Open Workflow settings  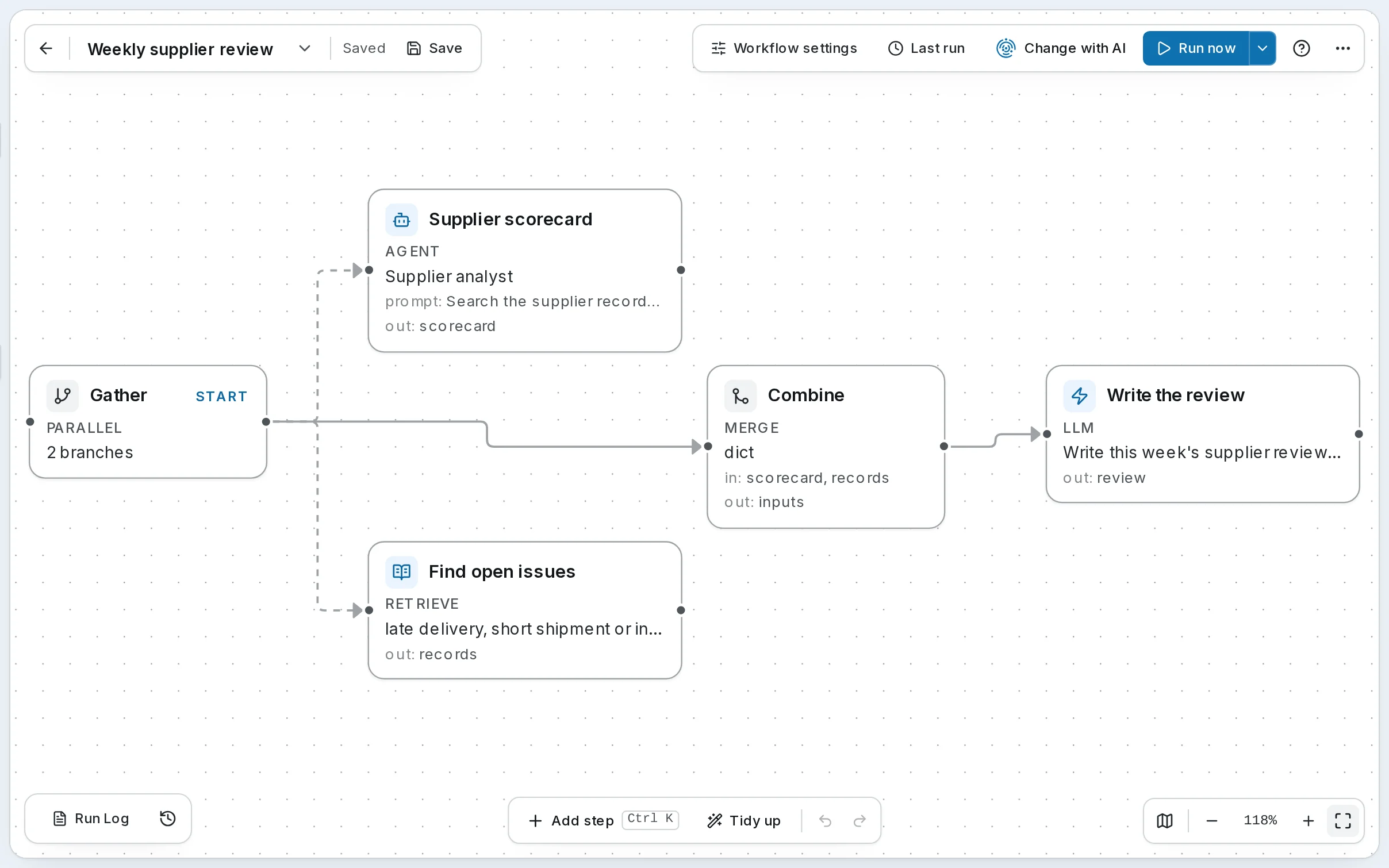784,48
